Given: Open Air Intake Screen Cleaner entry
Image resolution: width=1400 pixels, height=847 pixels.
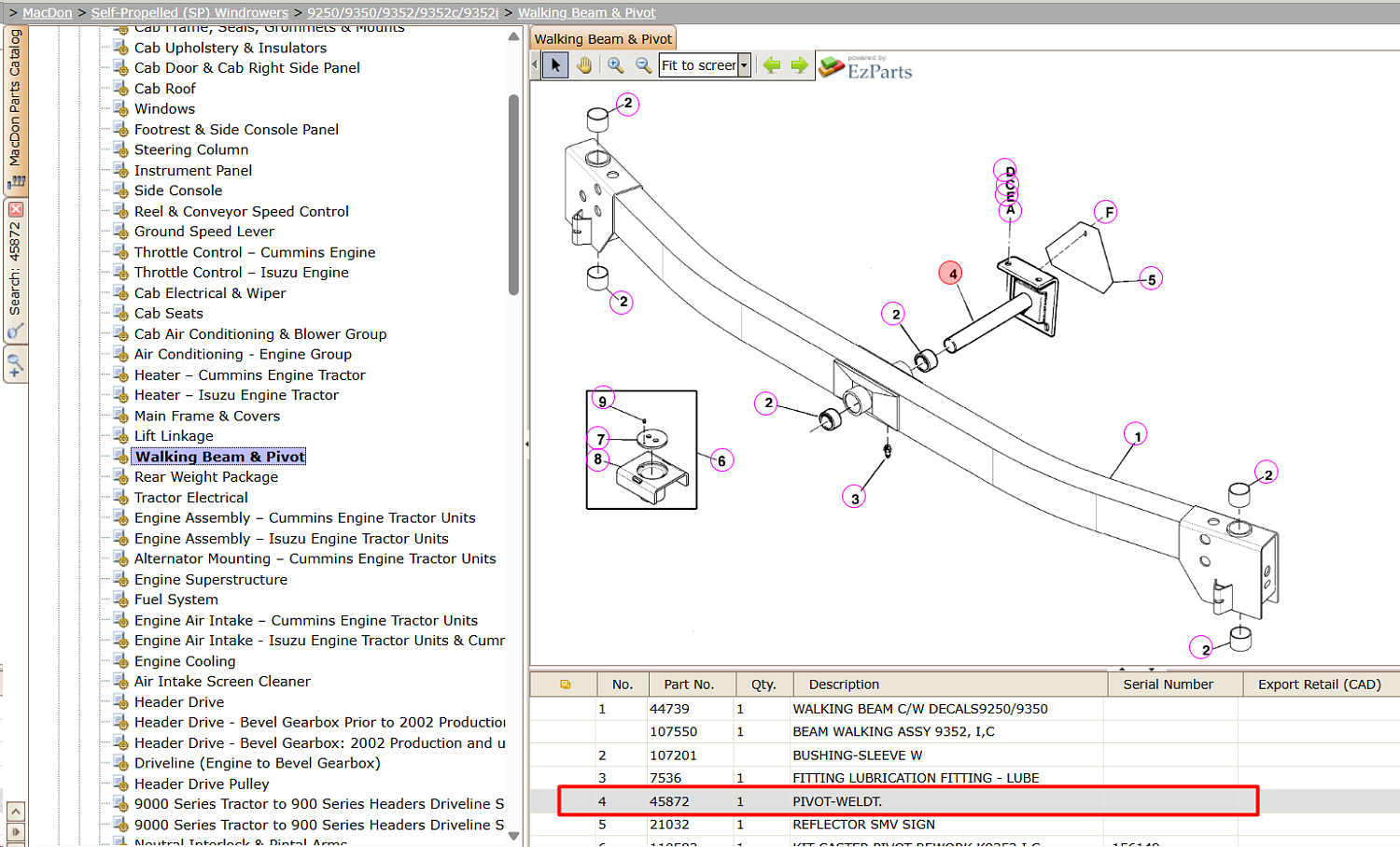Looking at the screenshot, I should [x=222, y=682].
